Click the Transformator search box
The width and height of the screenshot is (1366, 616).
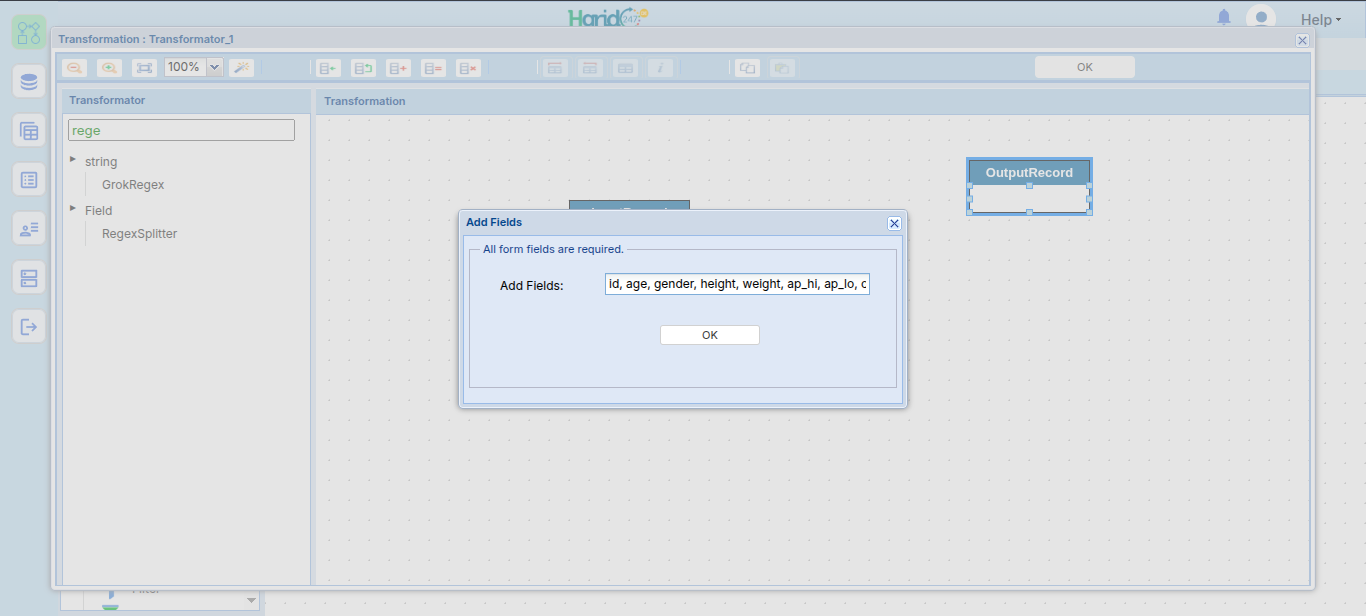point(181,130)
